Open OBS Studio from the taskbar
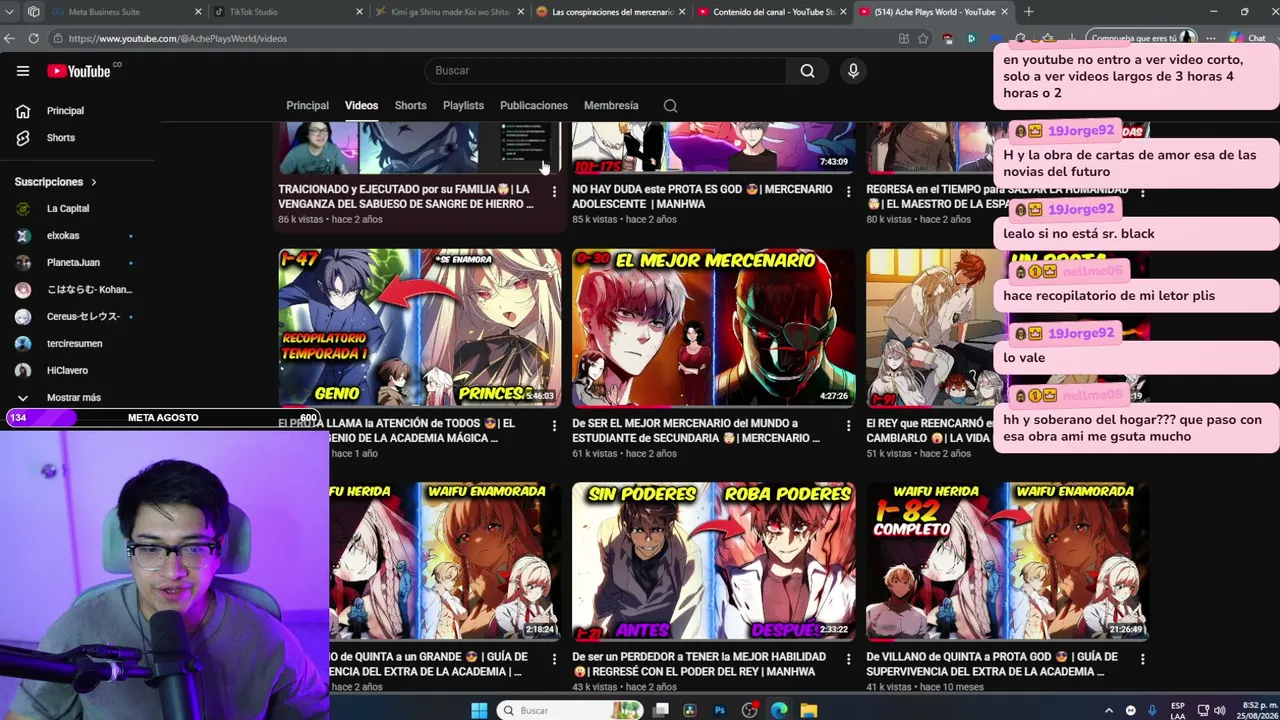 (x=749, y=710)
